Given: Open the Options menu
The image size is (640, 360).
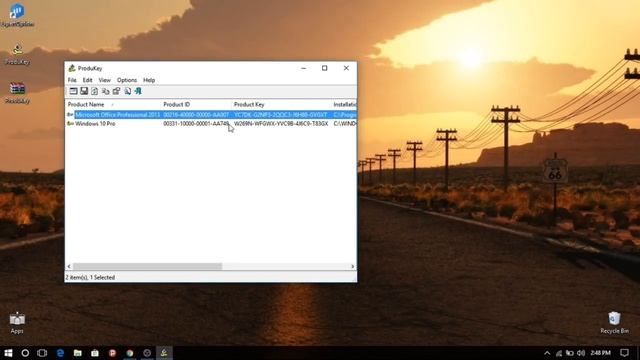Looking at the screenshot, I should [127, 80].
